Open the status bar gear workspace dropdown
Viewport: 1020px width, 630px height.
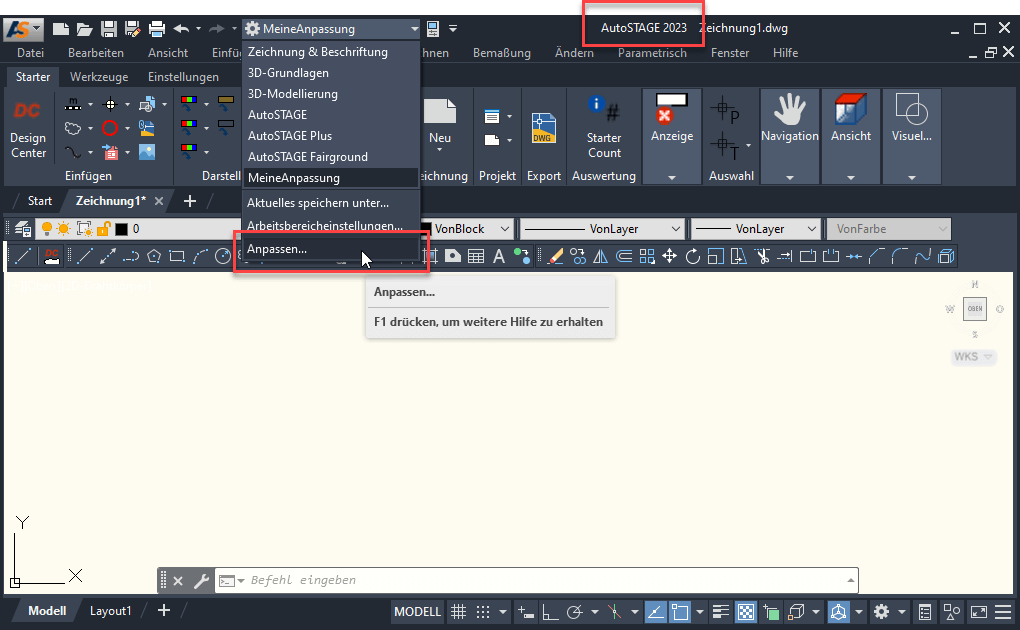pos(902,612)
